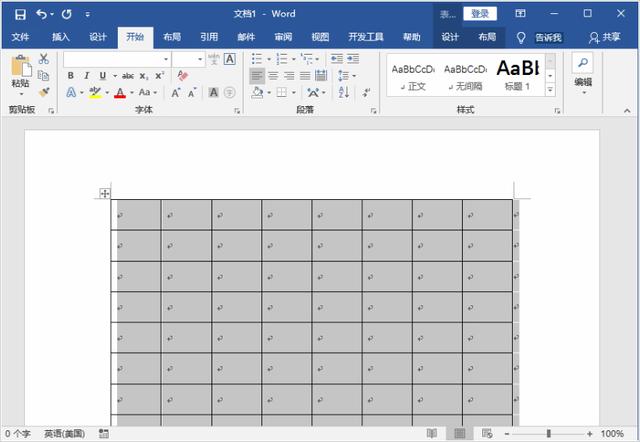The image size is (640, 442).
Task: Switch to the 审阅 (Review) tab
Action: [283, 38]
